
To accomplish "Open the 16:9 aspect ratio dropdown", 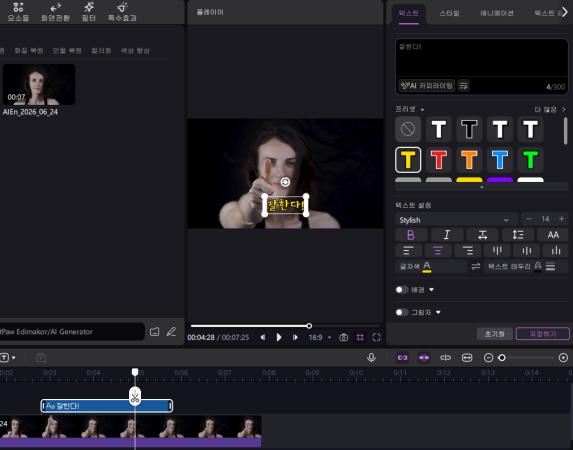I will pyautogui.click(x=319, y=337).
